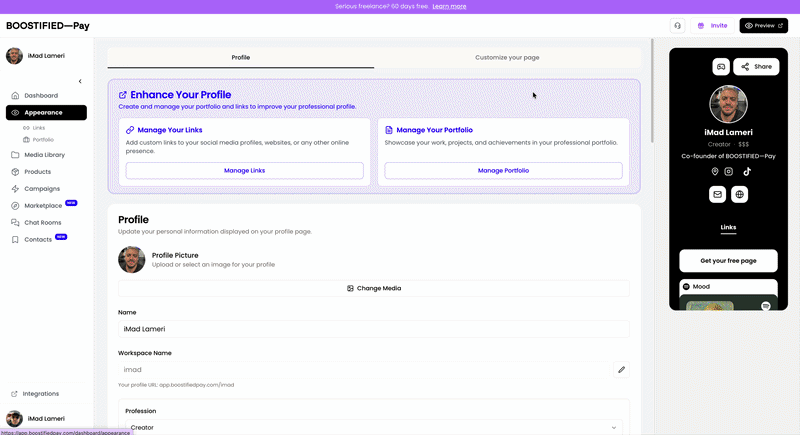Click the preview avatar of iMad Lameri
Screen dimensions: 800x435
[728, 104]
